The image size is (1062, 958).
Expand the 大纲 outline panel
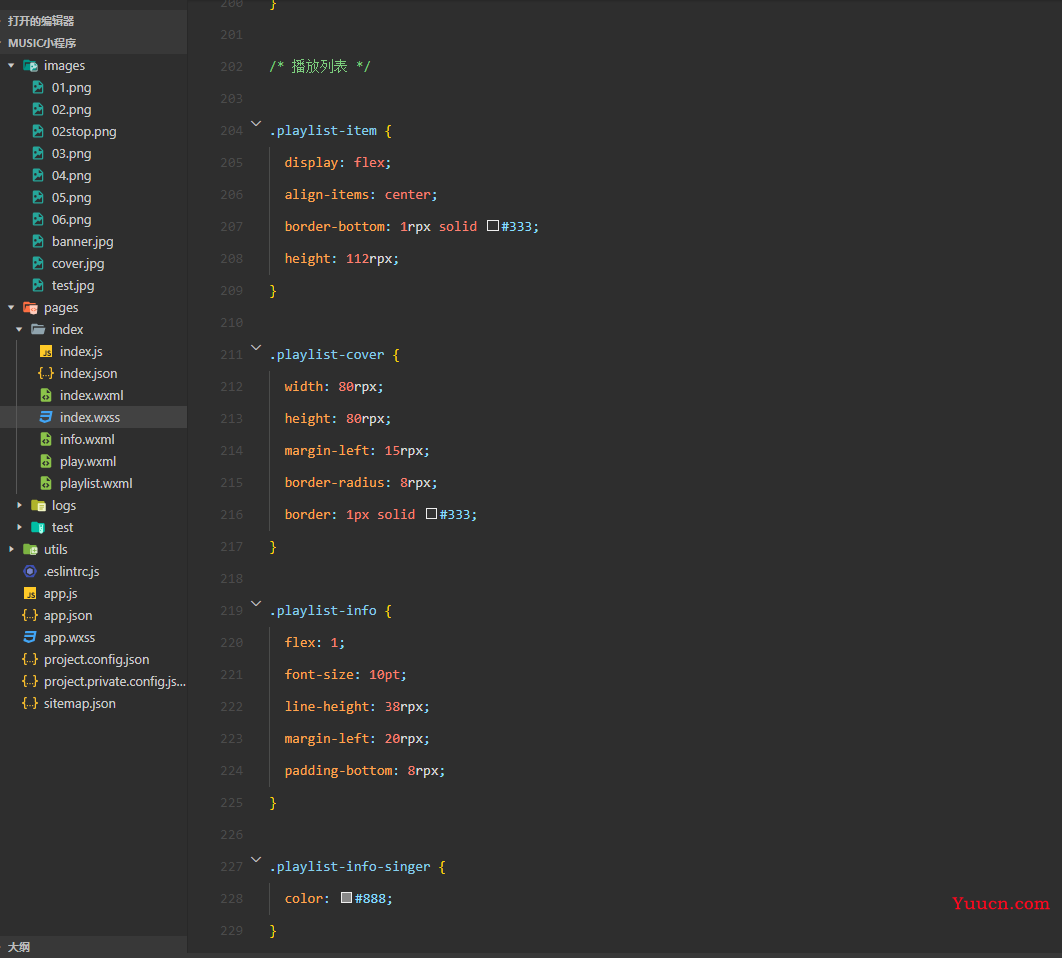pos(93,946)
